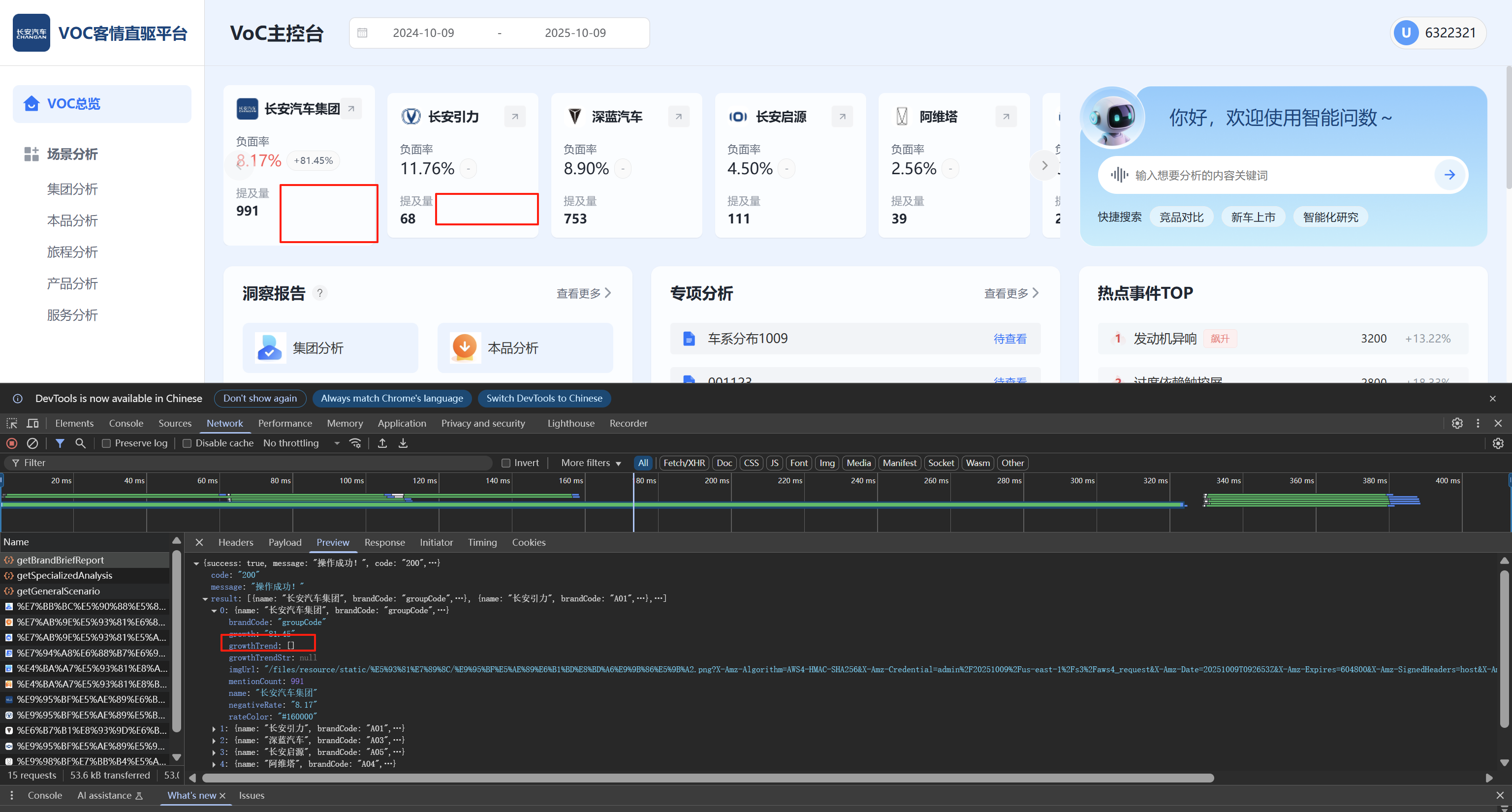Viewport: 1512px width, 812px height.
Task: Select the inspect element picker icon
Action: 12,423
